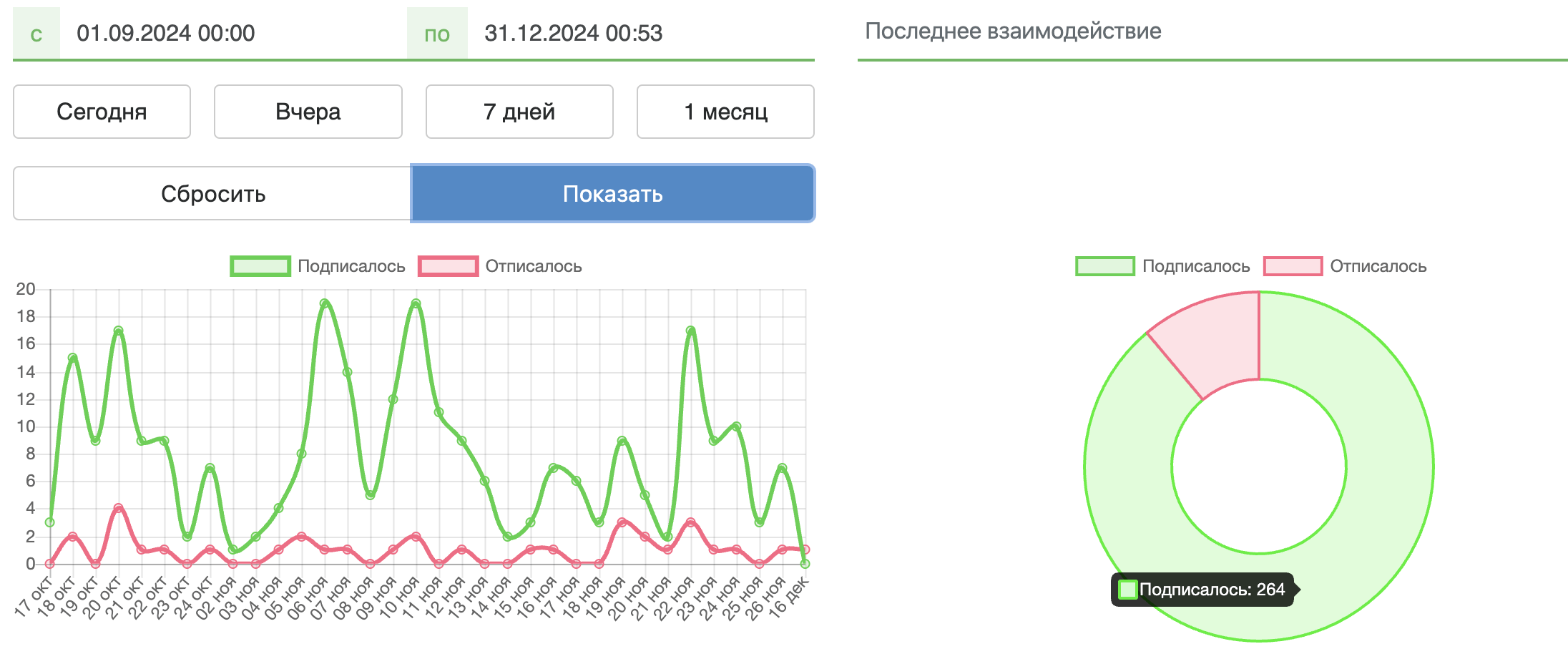Select the pink data point at 20 окт
This screenshot has height=654, width=1568.
coord(119,509)
